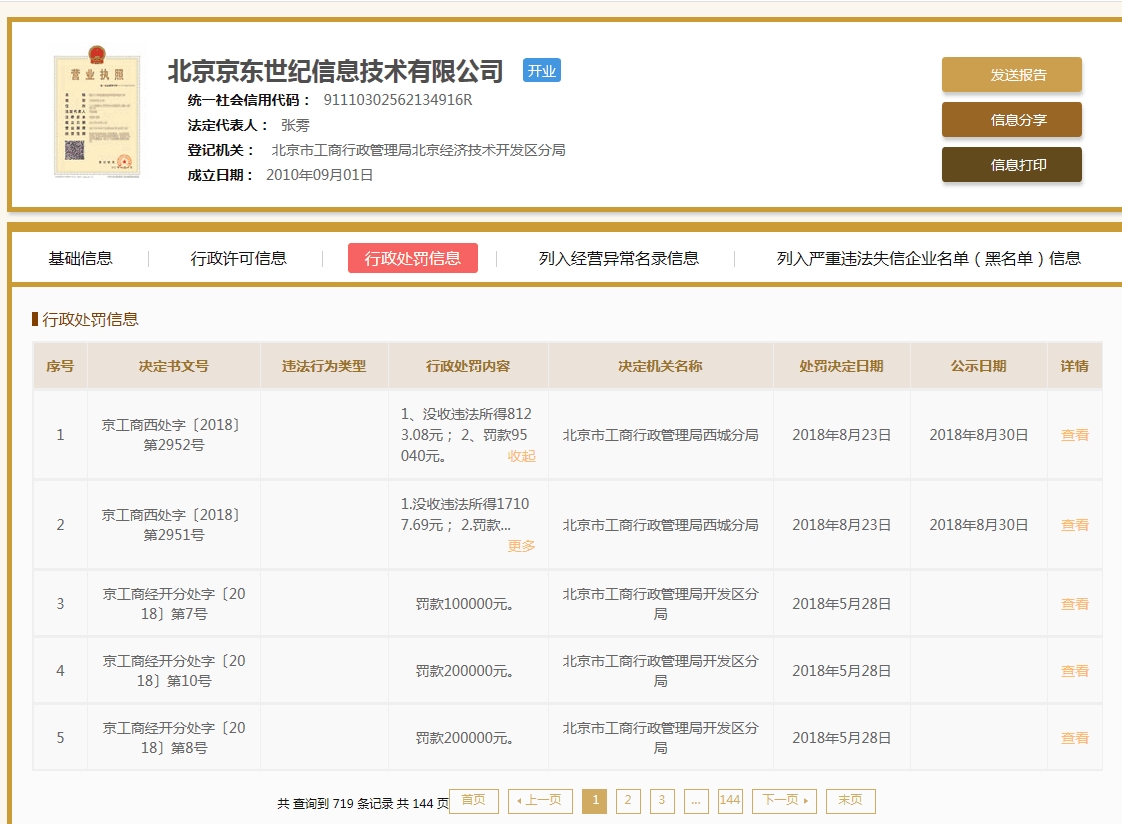1122x824 pixels.
Task: Select the 行政处罚信息 tab
Action: coord(413,258)
